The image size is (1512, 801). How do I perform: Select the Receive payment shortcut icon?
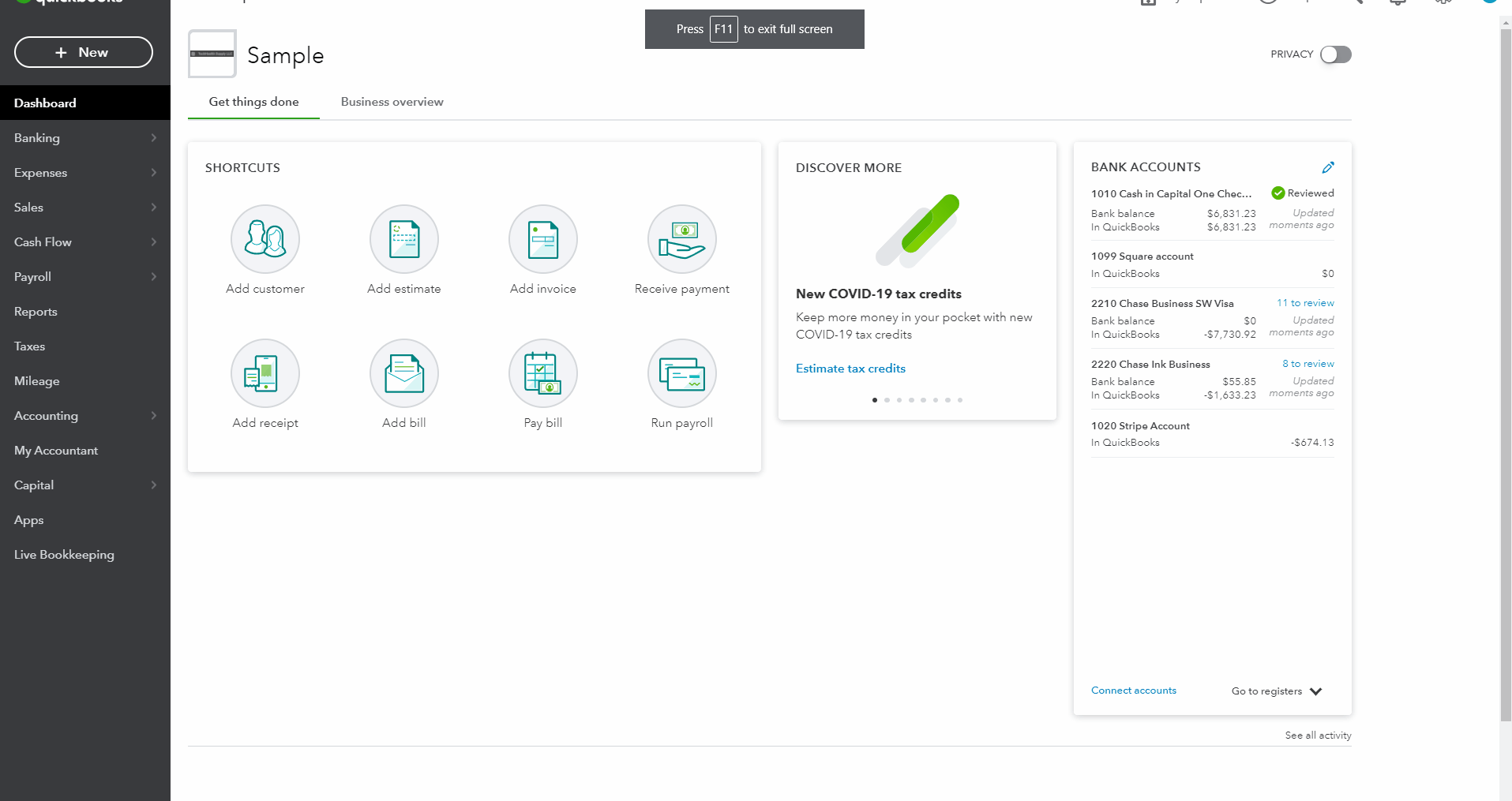click(682, 239)
